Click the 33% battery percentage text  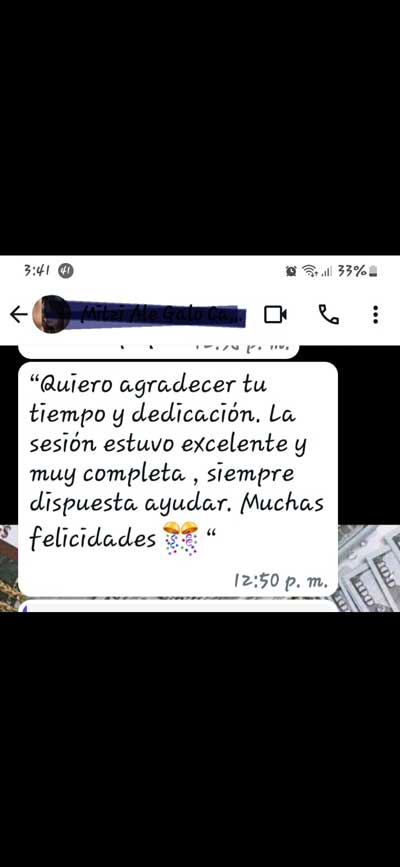(x=352, y=271)
